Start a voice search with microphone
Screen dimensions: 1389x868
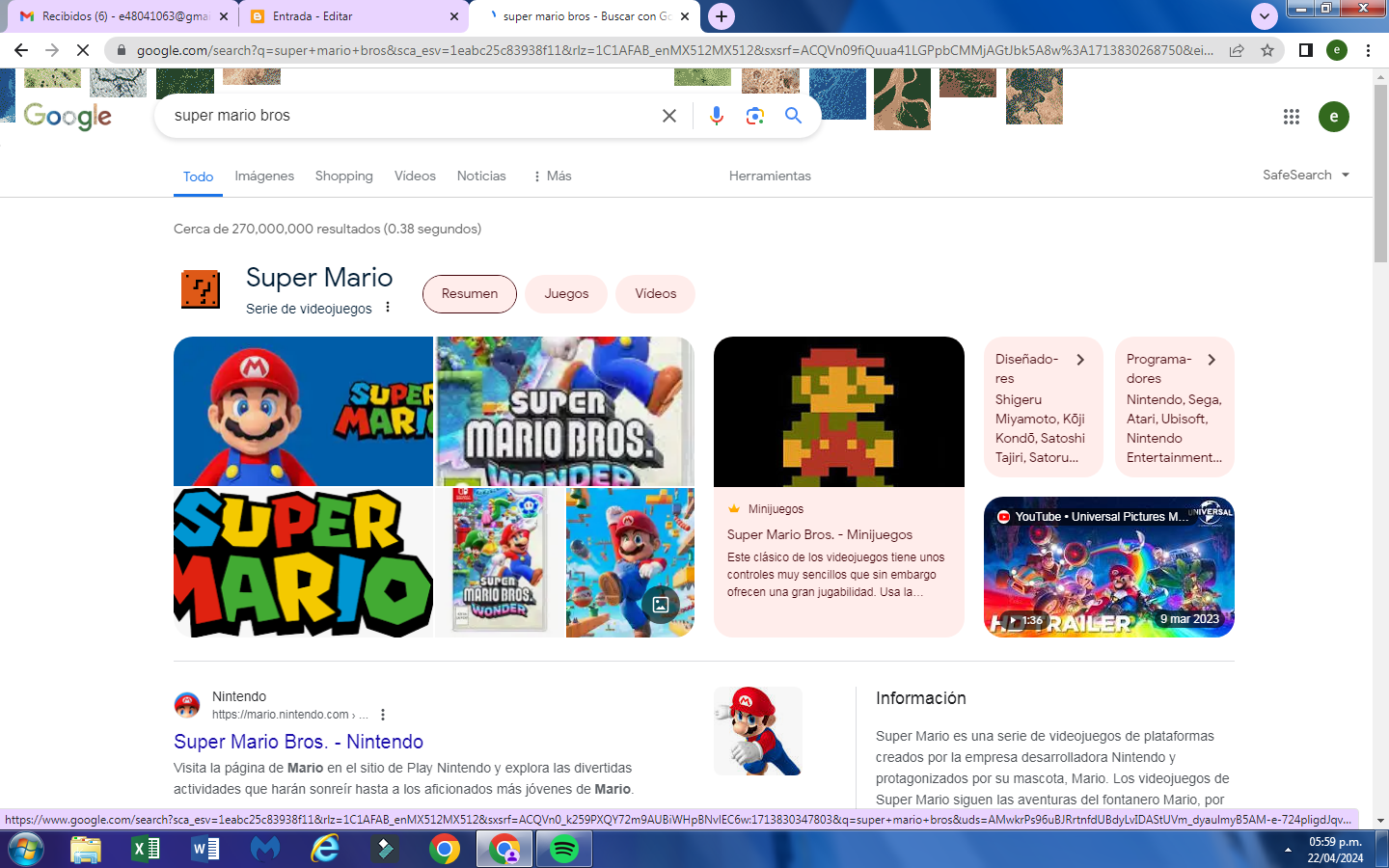[716, 116]
